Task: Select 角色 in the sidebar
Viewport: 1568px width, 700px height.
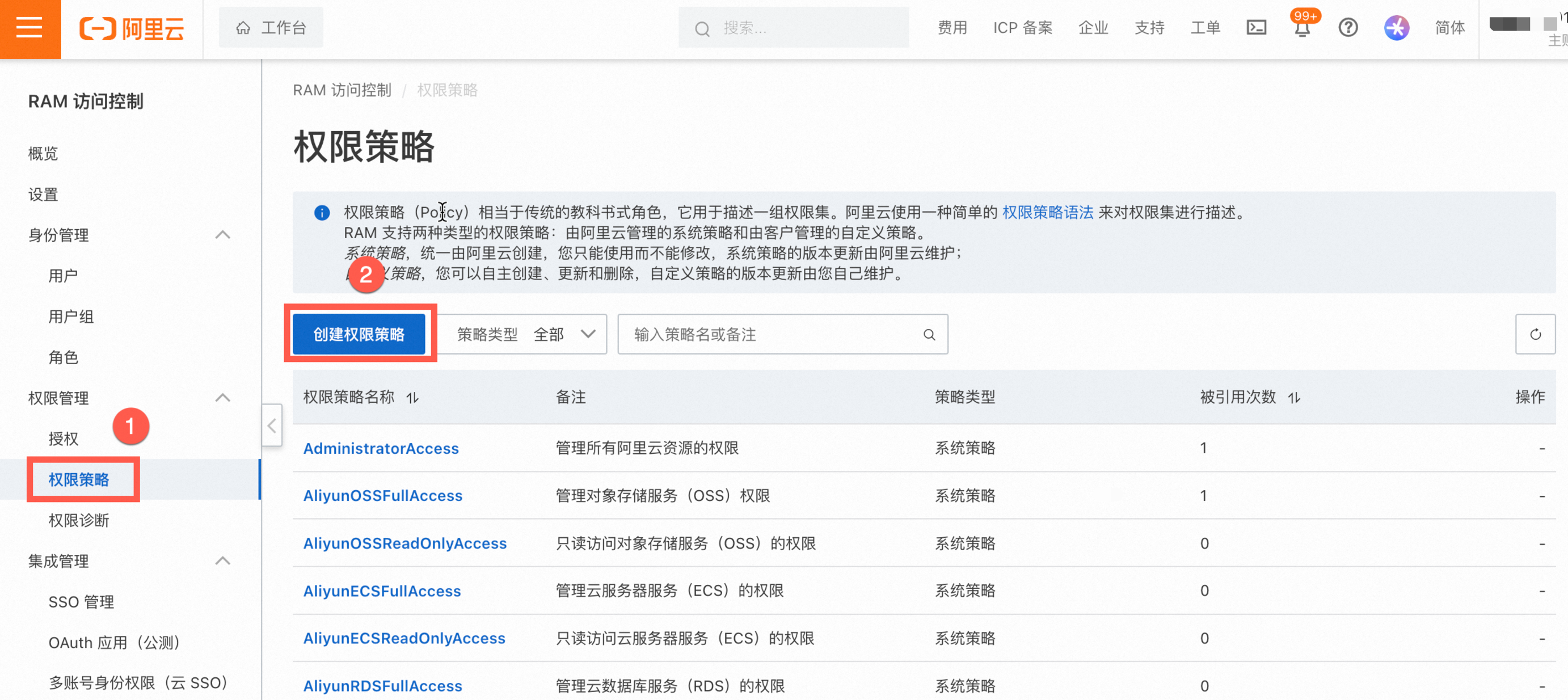Action: (64, 357)
